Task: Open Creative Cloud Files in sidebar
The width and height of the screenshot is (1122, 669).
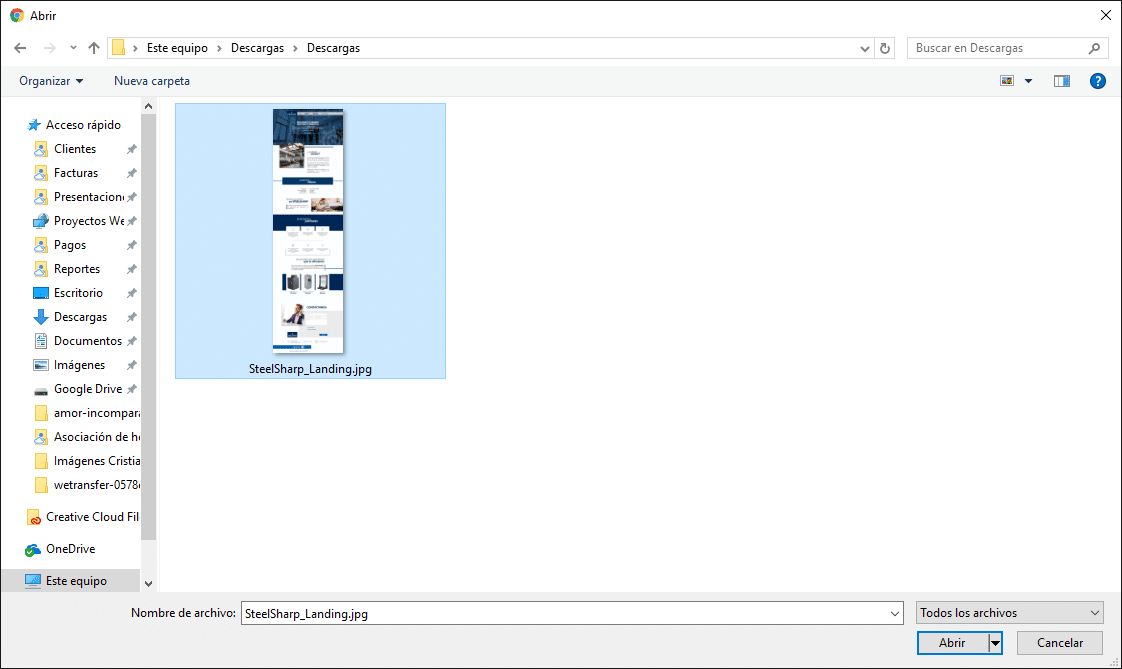Action: click(92, 517)
